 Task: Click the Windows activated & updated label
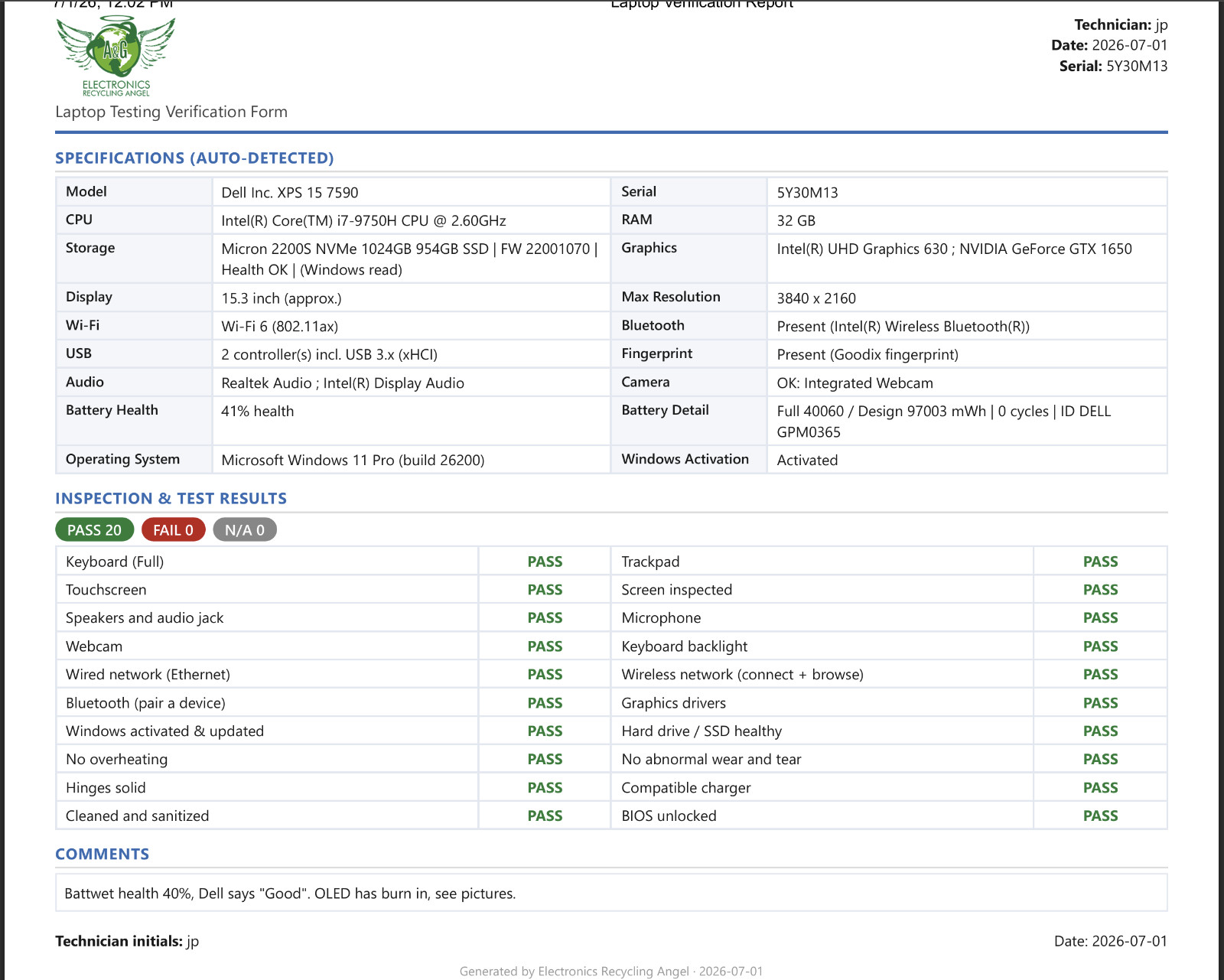coord(164,731)
